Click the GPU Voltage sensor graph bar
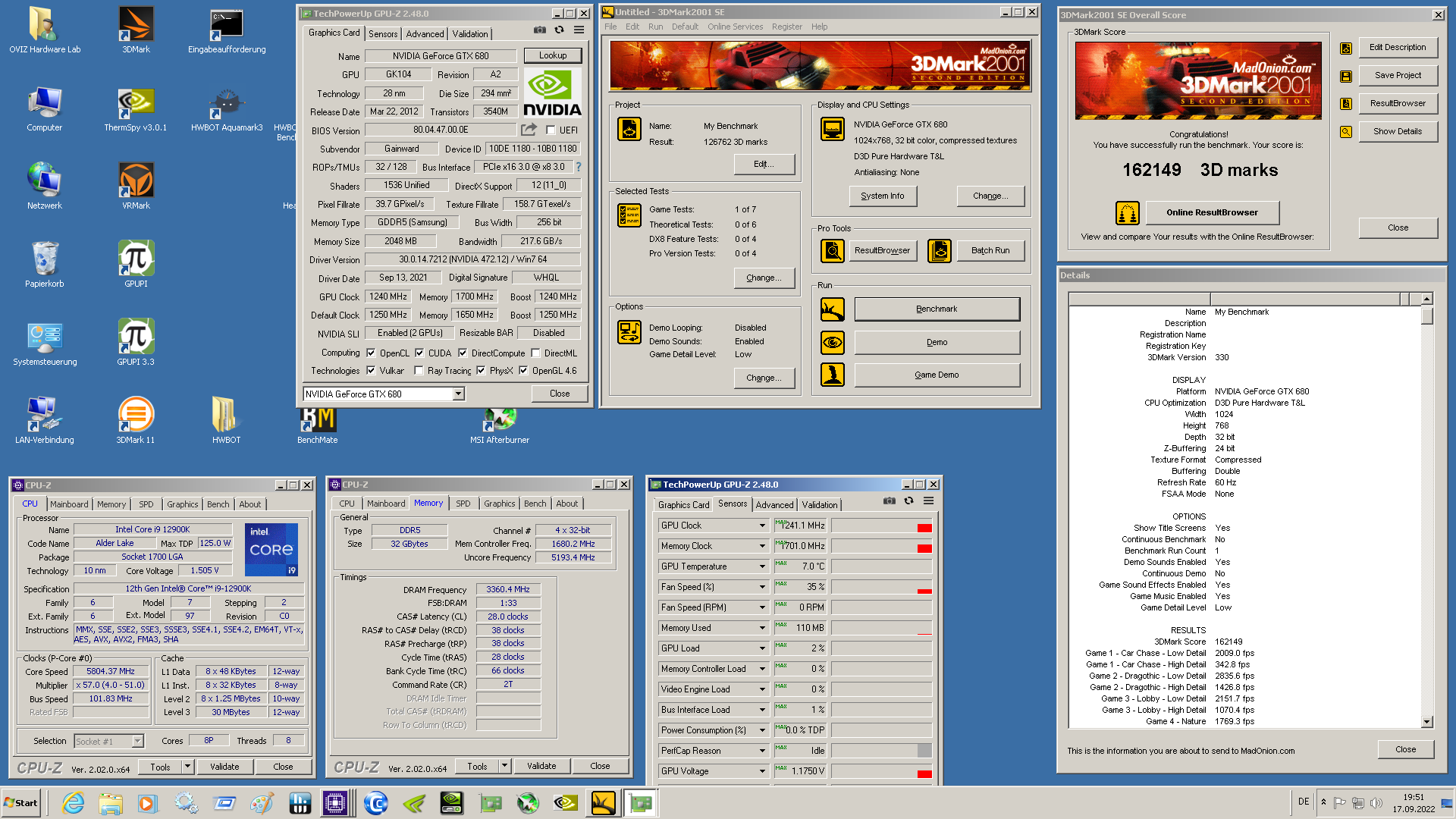Screen dimensions: 1456x819 [x=881, y=771]
